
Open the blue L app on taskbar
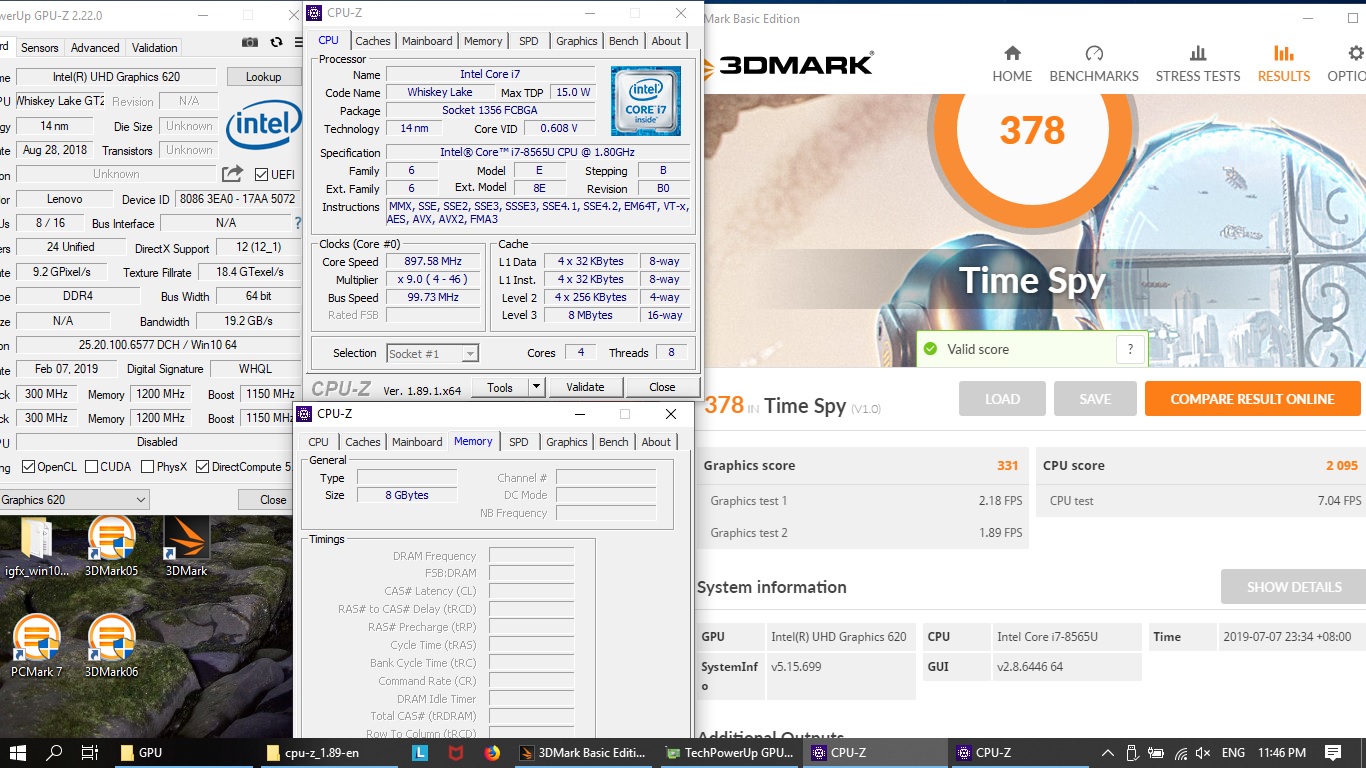click(421, 753)
